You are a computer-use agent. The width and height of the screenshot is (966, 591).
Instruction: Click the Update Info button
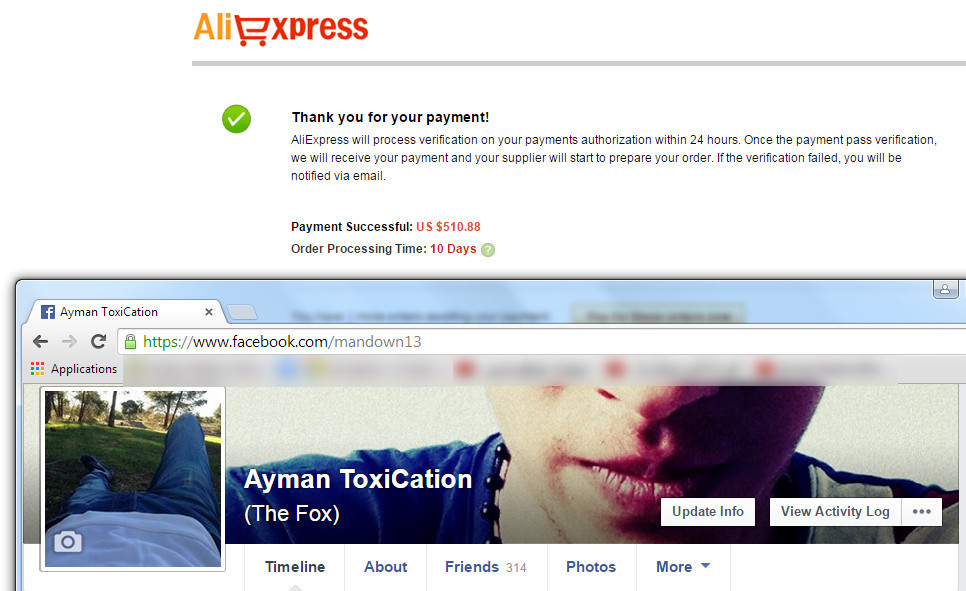click(708, 512)
